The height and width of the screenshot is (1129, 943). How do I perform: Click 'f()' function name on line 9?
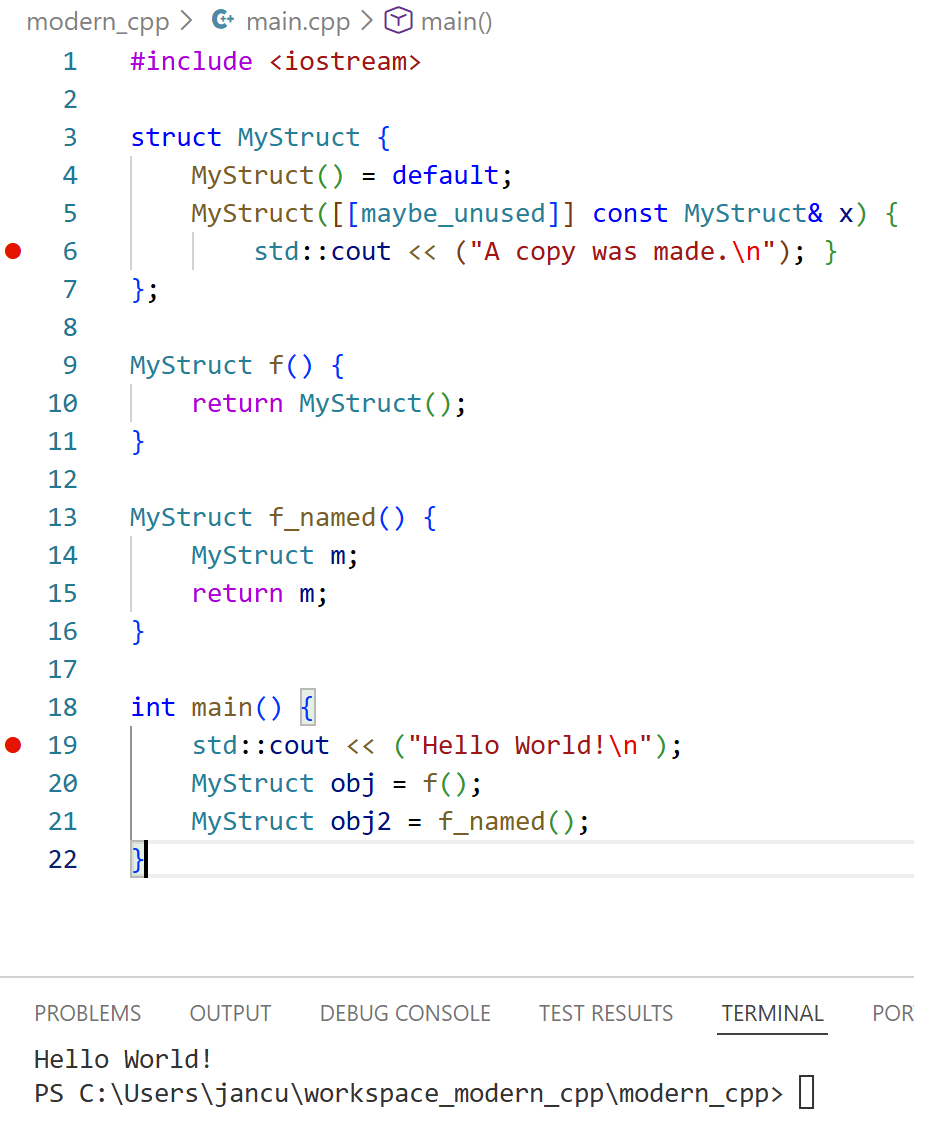291,366
